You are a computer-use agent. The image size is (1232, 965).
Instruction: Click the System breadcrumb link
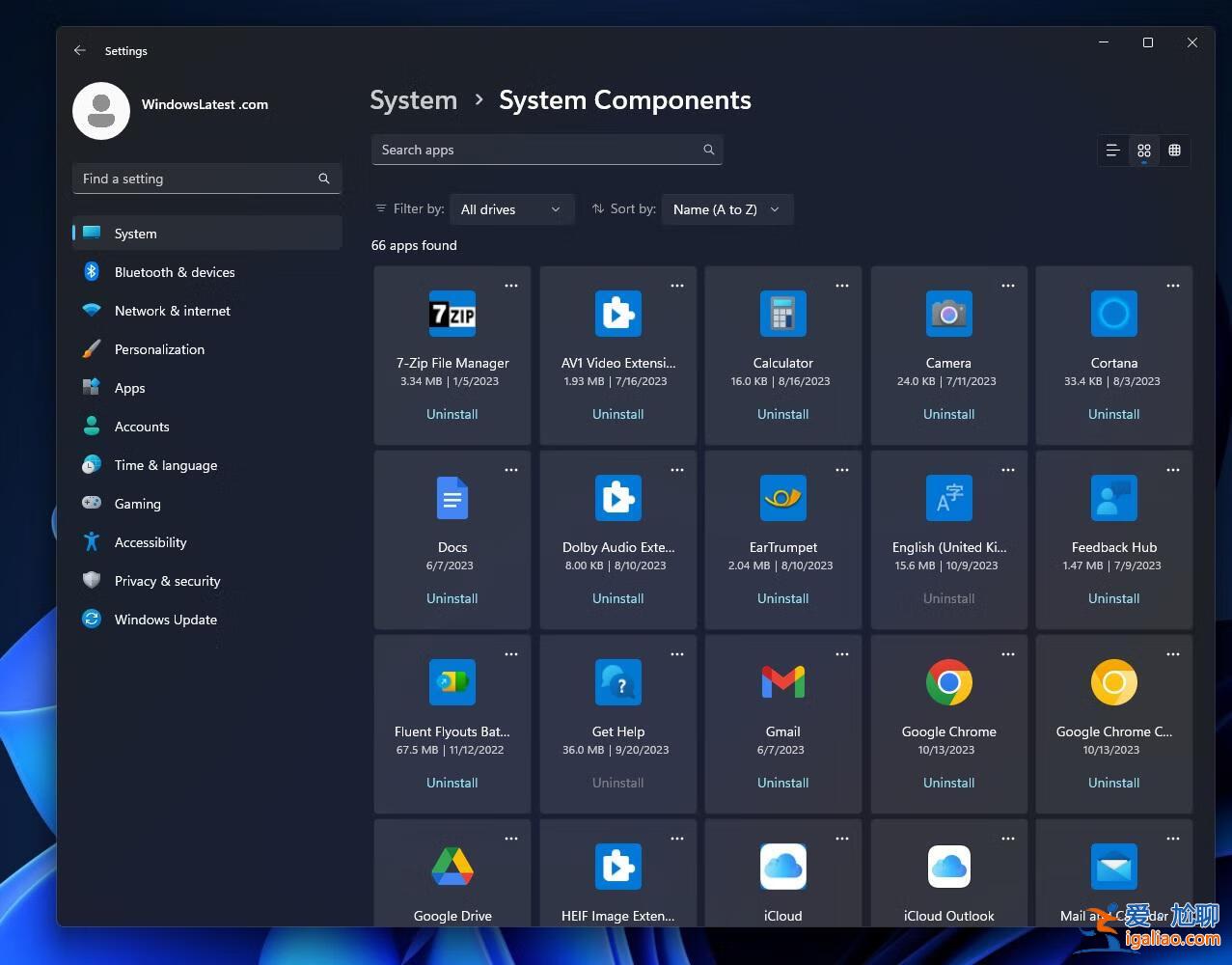pyautogui.click(x=413, y=99)
